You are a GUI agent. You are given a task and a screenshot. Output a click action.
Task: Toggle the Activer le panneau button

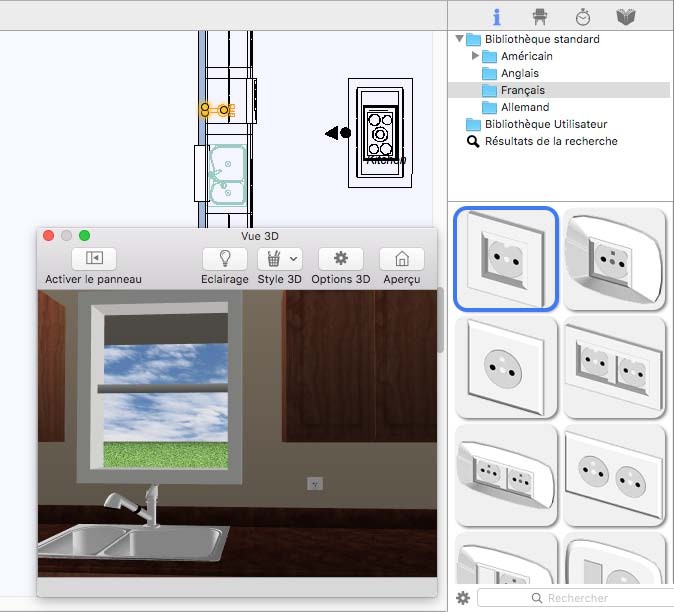[x=94, y=258]
